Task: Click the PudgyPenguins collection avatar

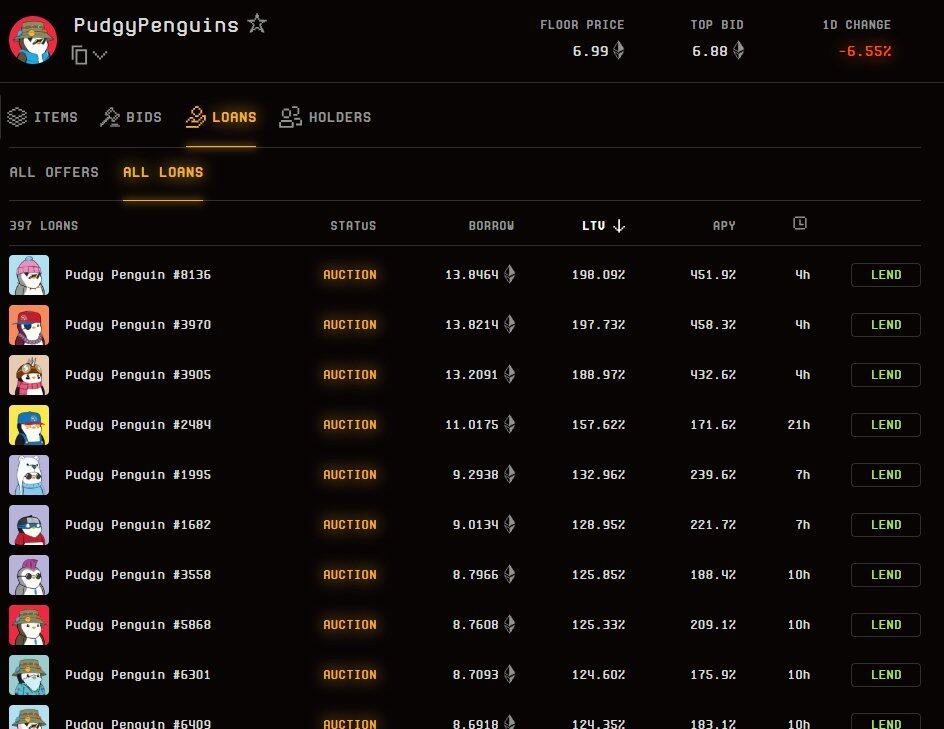Action: [33, 39]
